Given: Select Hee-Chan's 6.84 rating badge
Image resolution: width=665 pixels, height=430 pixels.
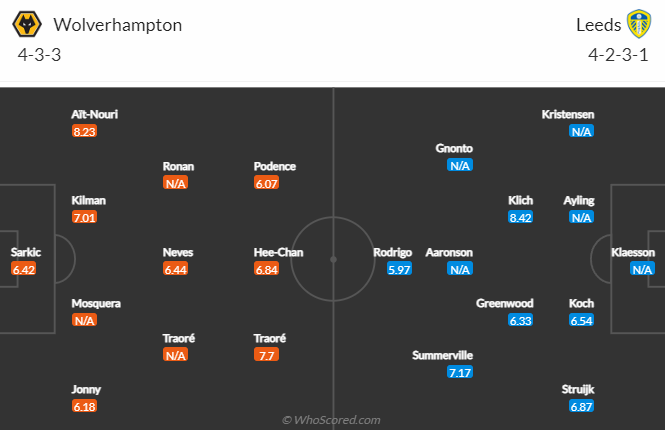Looking at the screenshot, I should coord(266,269).
